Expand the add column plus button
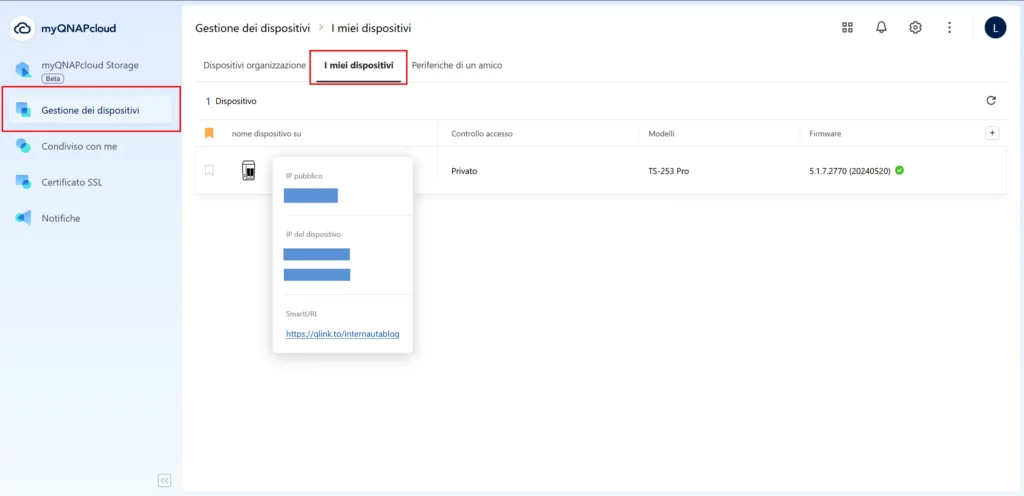The width and height of the screenshot is (1024, 496). (992, 133)
